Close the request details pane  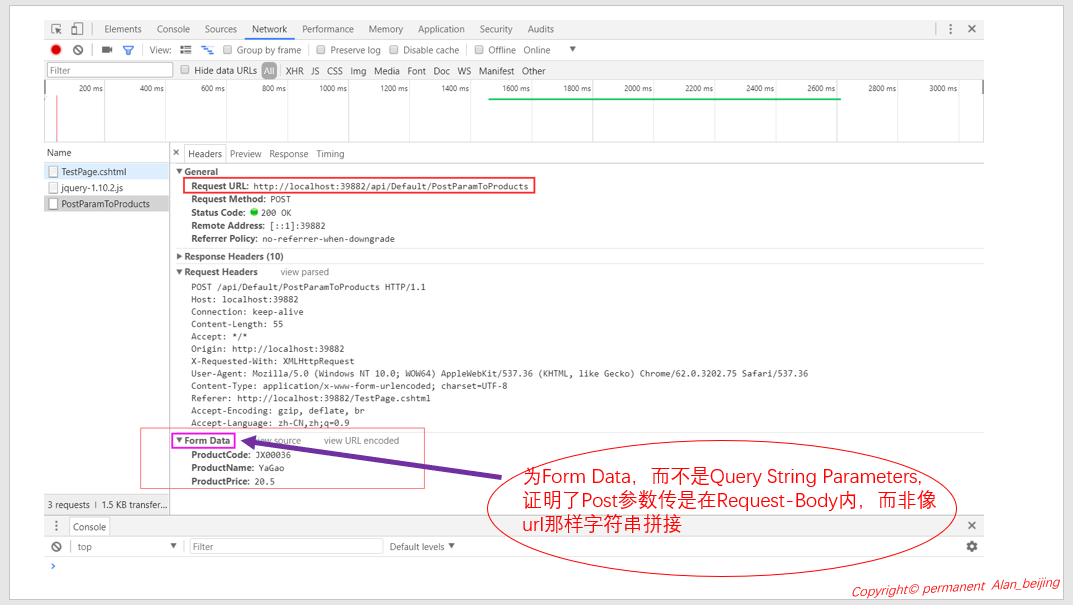(176, 153)
